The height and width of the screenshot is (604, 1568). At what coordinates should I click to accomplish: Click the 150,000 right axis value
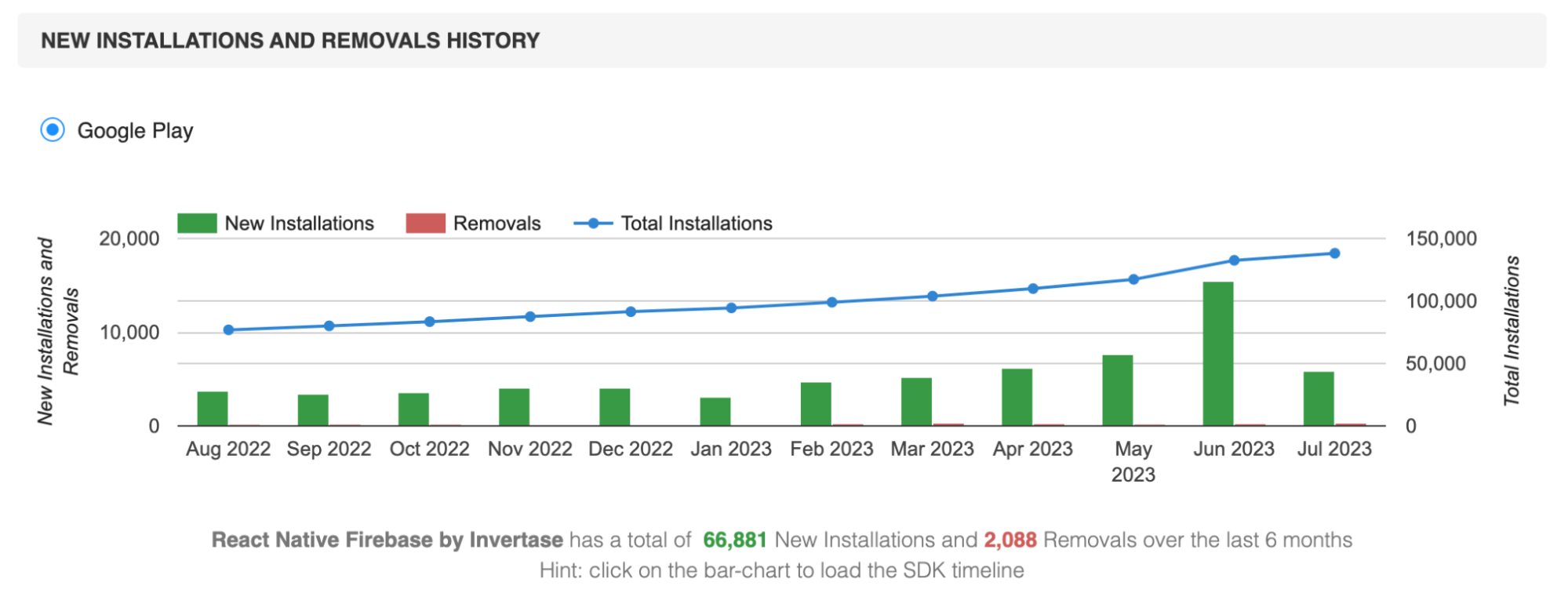(1442, 238)
